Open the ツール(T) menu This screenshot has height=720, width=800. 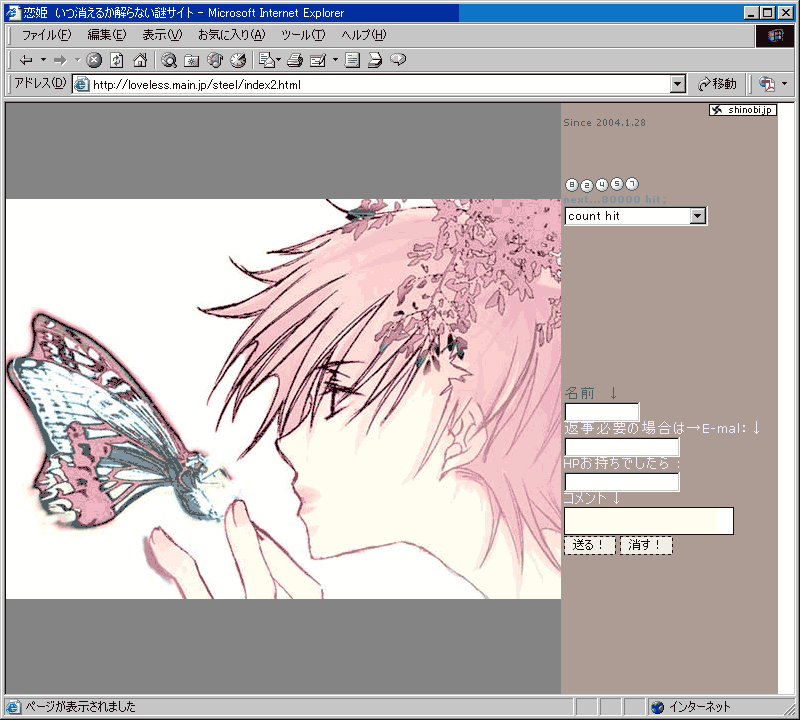303,35
